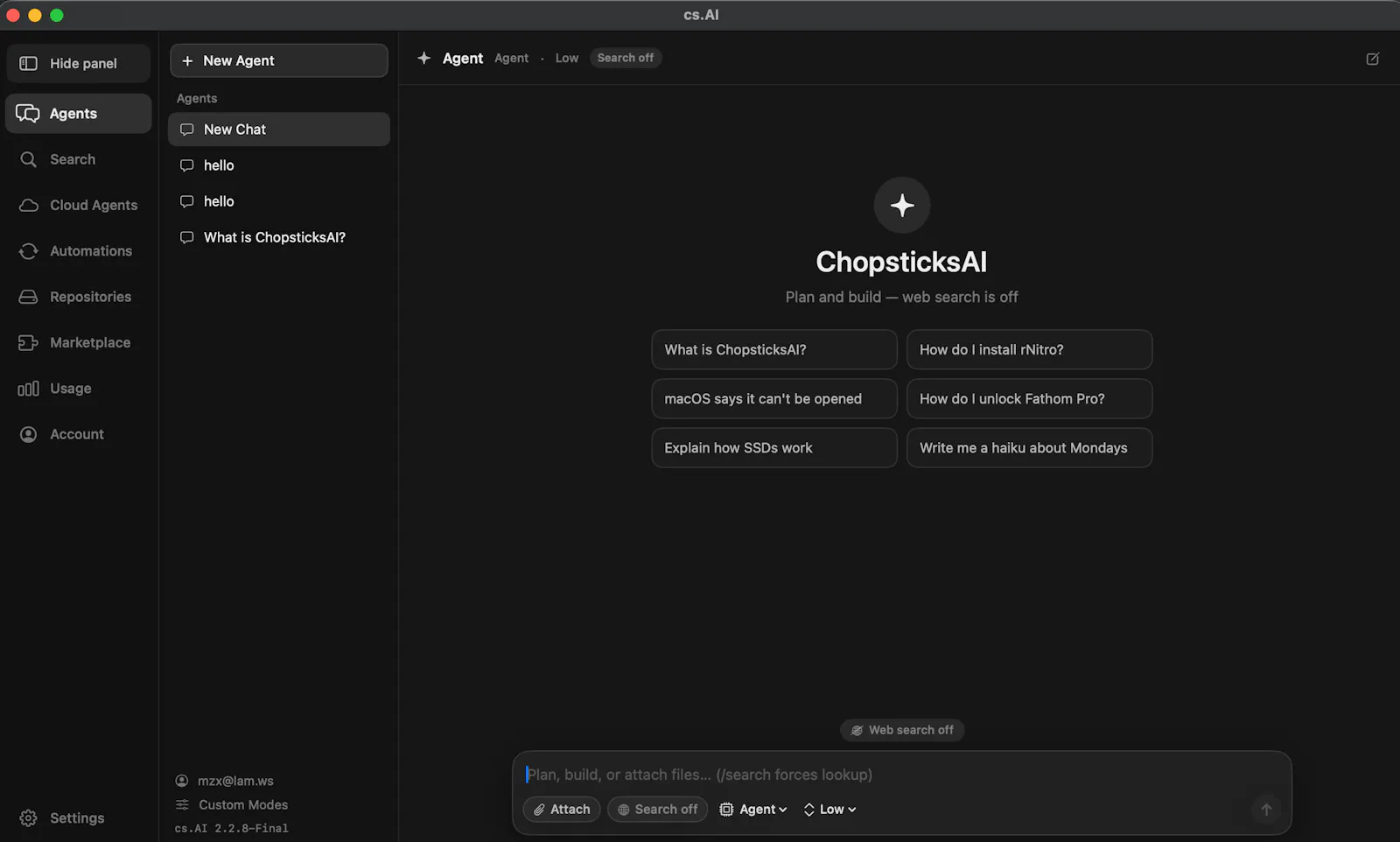Expand the Agent mode dropdown
Screen dimensions: 1400x842
click(x=753, y=810)
